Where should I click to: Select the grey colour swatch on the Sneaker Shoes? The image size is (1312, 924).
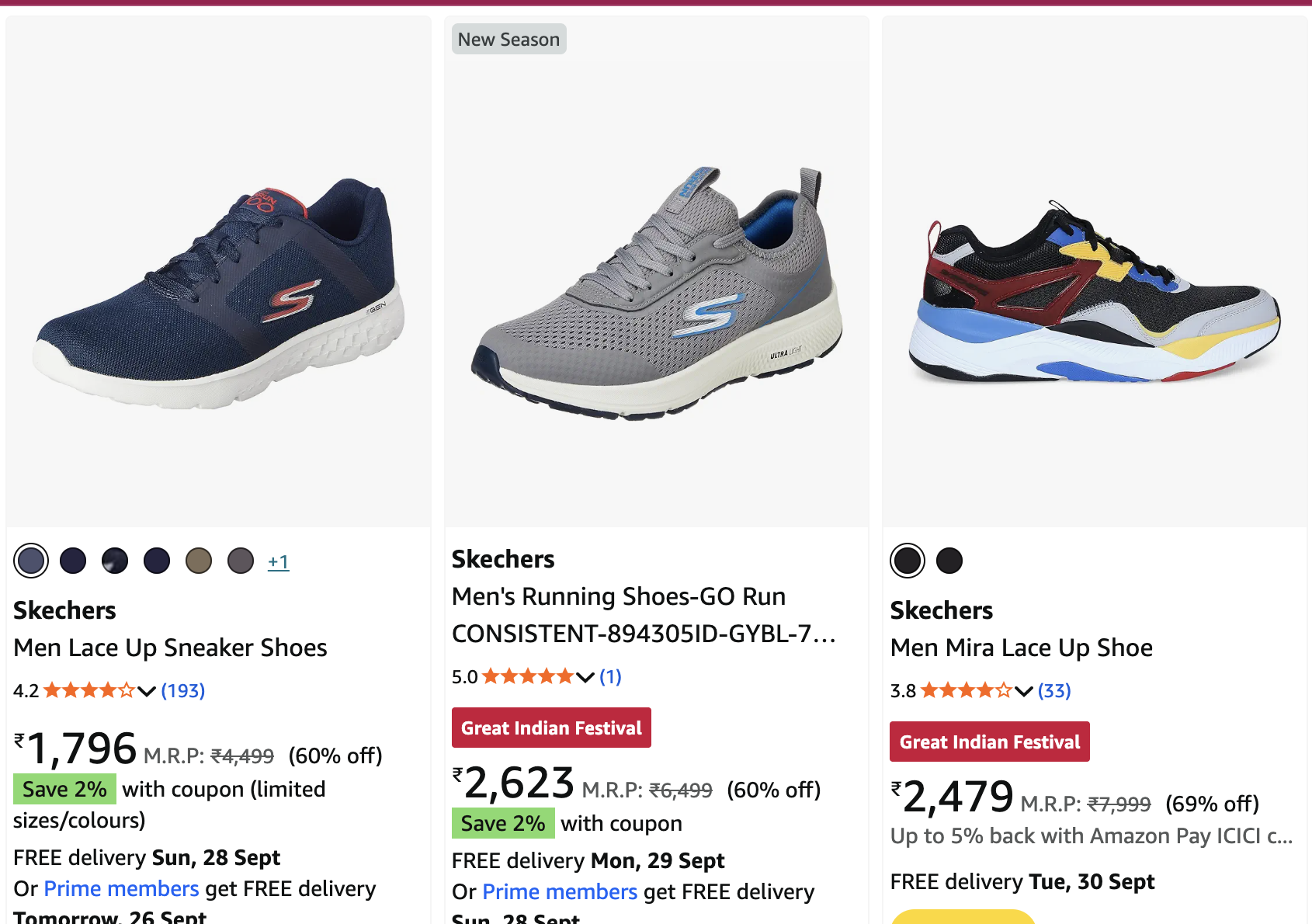click(241, 561)
